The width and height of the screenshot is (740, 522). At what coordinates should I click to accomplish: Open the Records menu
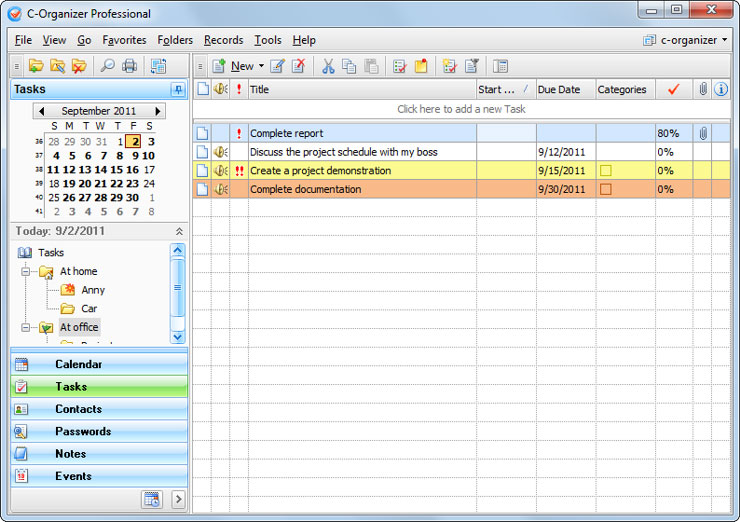(223, 40)
